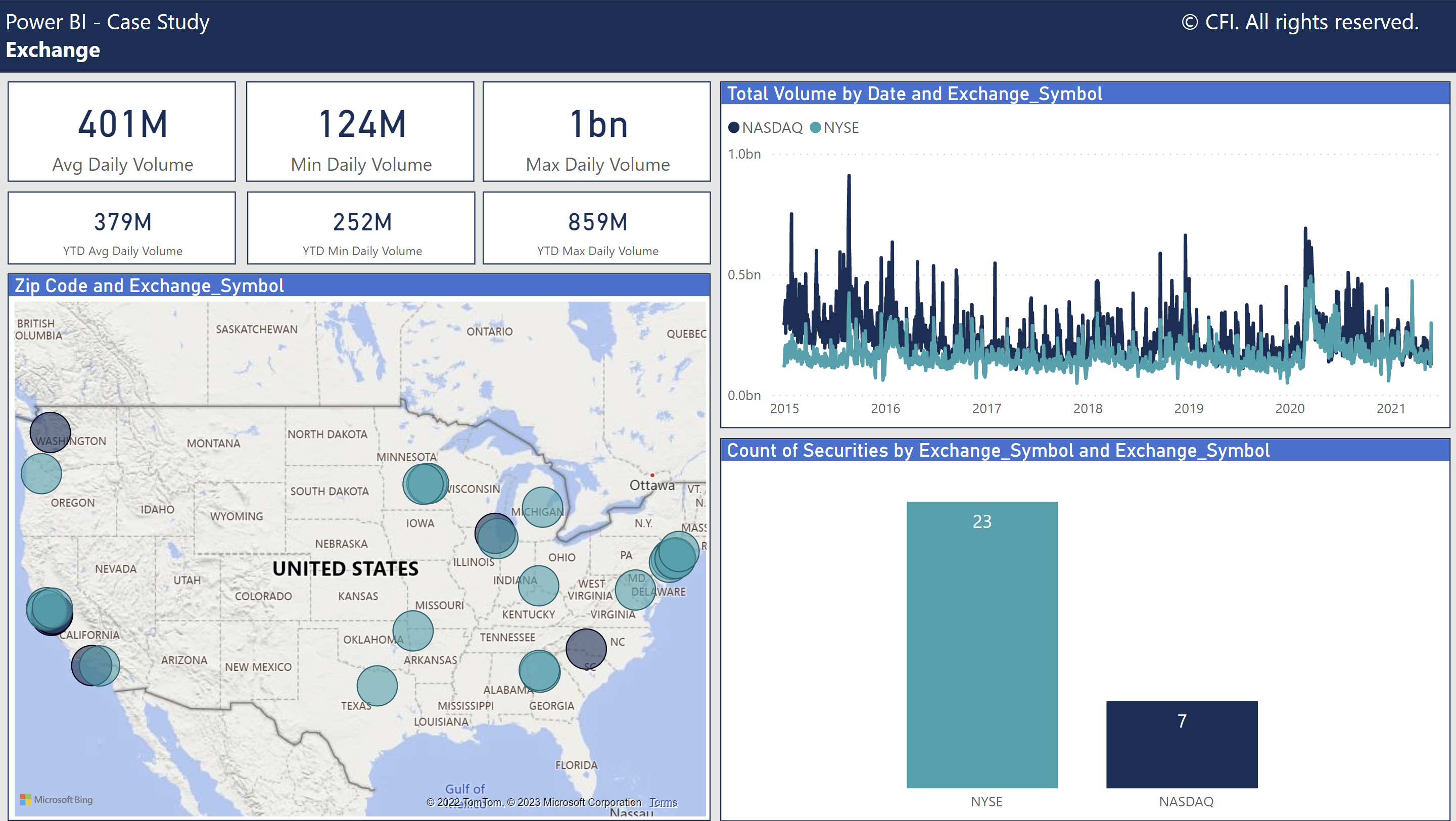Select the Texas map bubble
The image size is (1456, 821).
(377, 686)
